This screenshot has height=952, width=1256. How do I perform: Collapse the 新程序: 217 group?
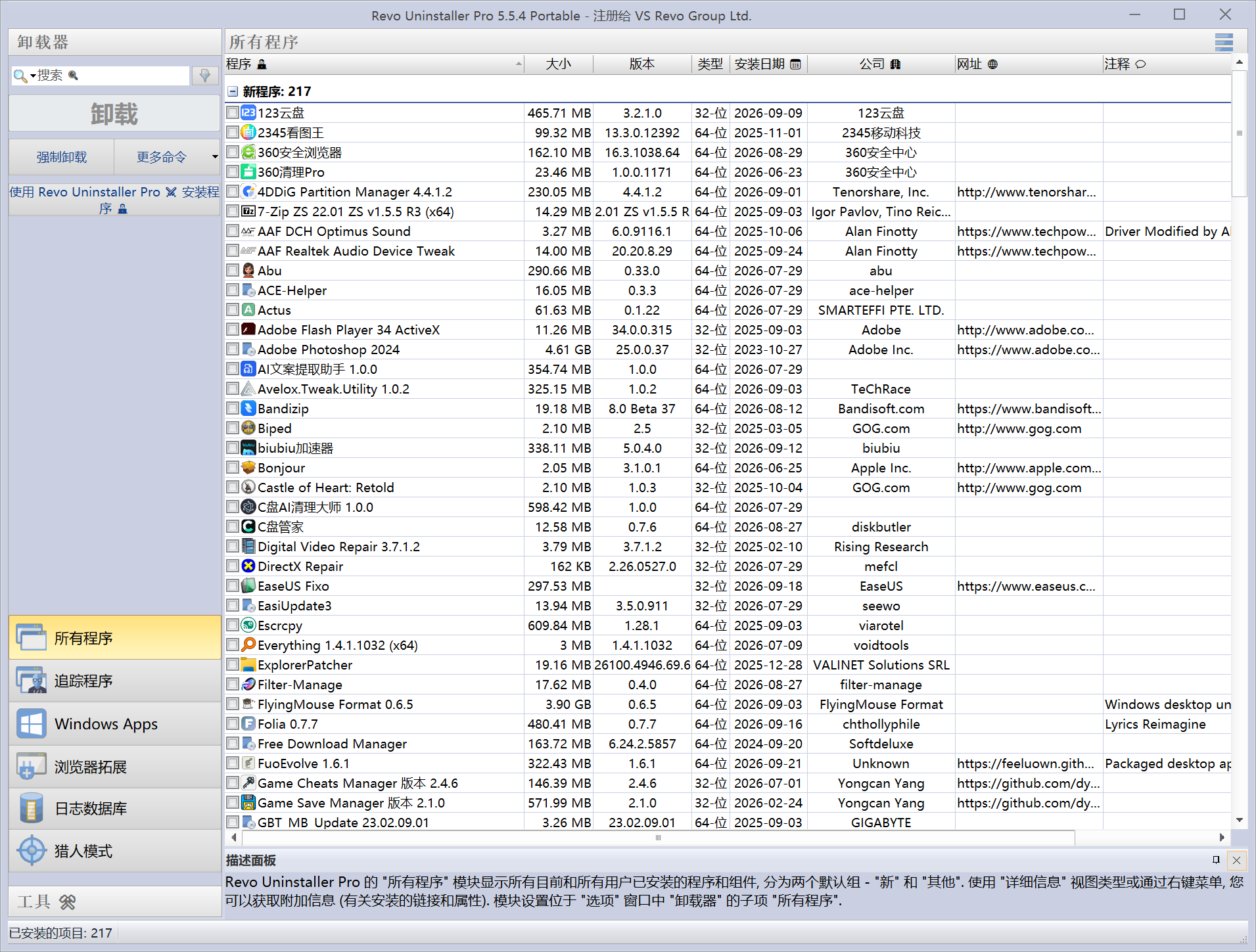pyautogui.click(x=233, y=91)
